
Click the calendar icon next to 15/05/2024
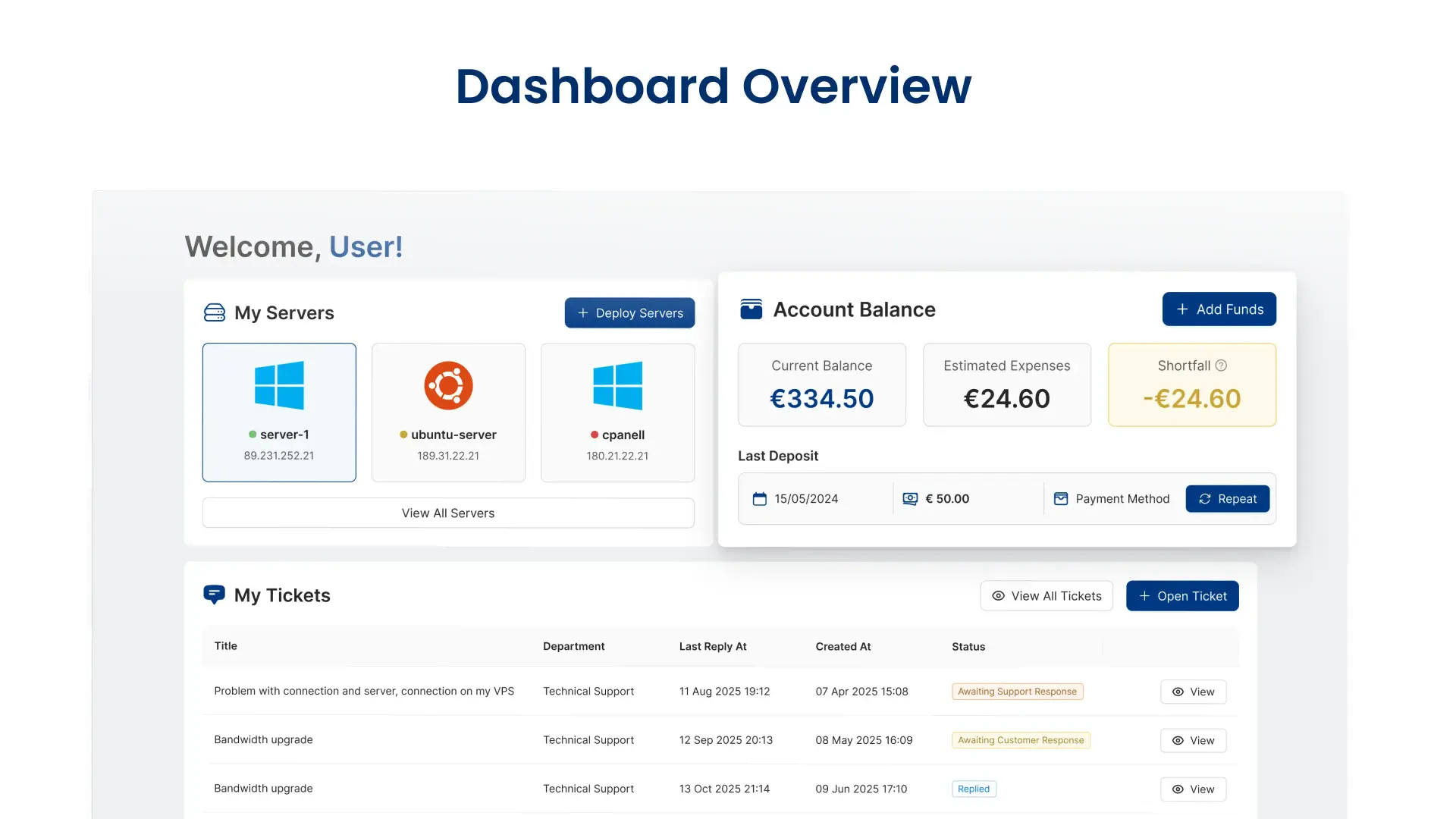[x=761, y=498]
